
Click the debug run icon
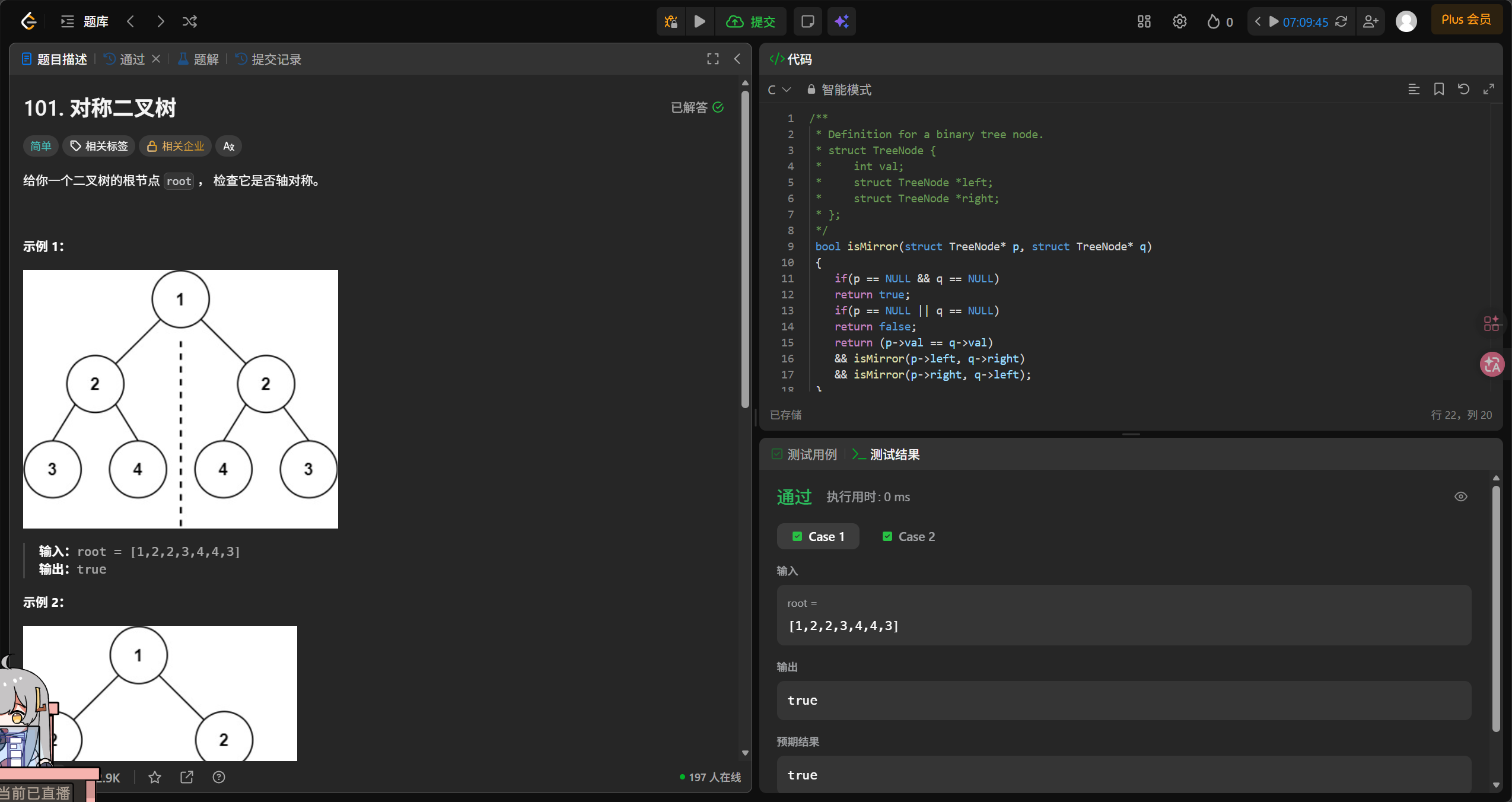[671, 22]
